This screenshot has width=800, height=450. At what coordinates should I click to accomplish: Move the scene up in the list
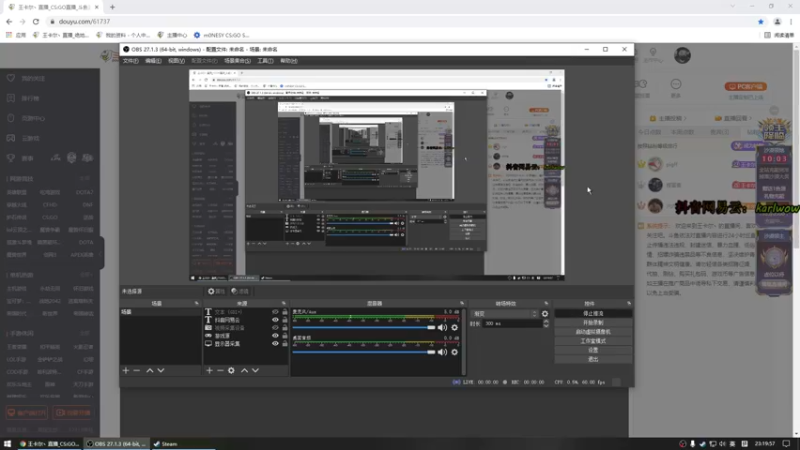149,370
